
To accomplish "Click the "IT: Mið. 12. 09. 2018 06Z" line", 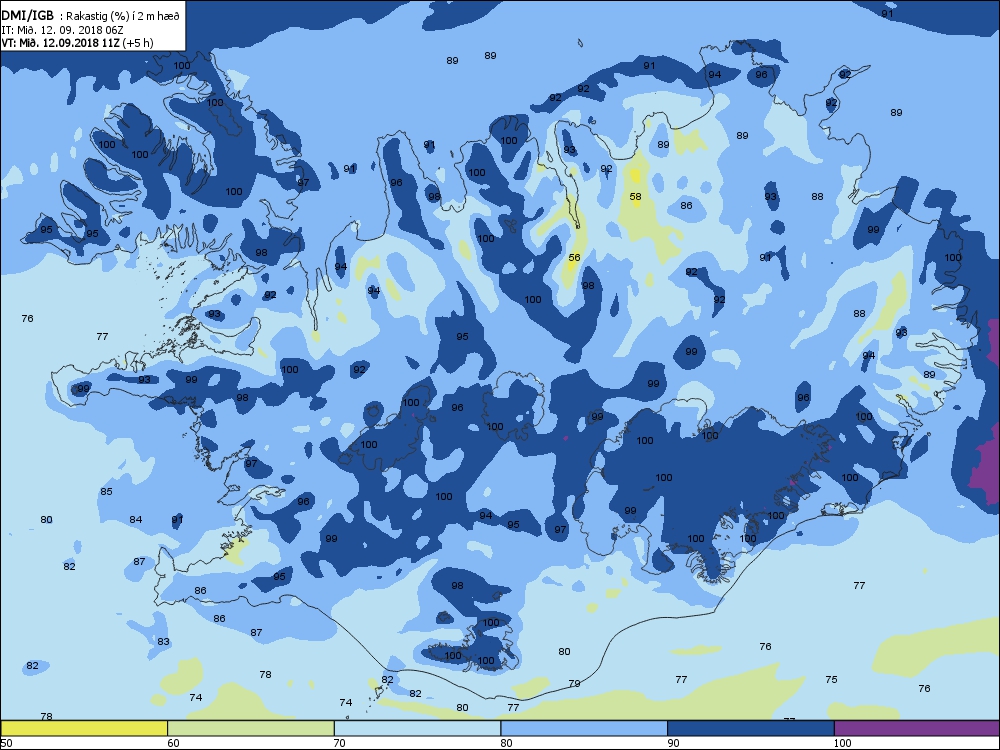I will click(x=62, y=30).
